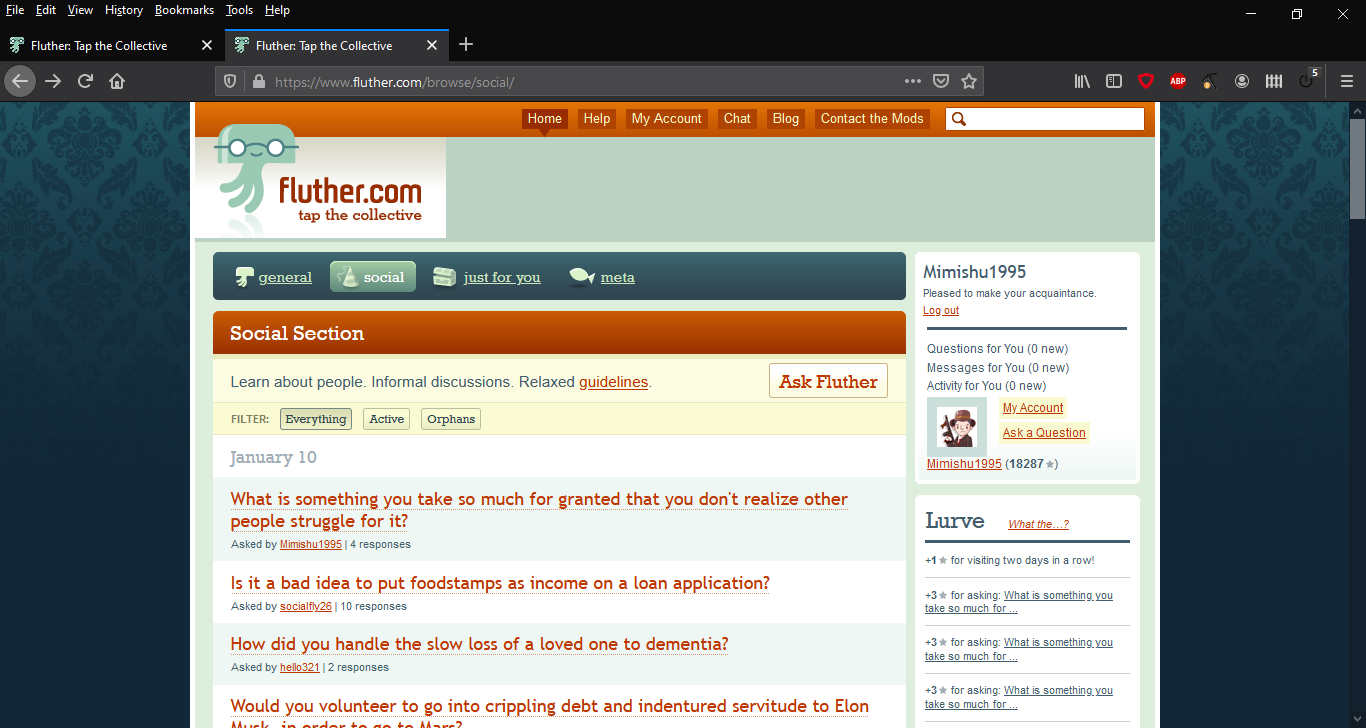Screen dimensions: 1366x728
Task: Open question about things taken for granted
Action: tap(539, 510)
